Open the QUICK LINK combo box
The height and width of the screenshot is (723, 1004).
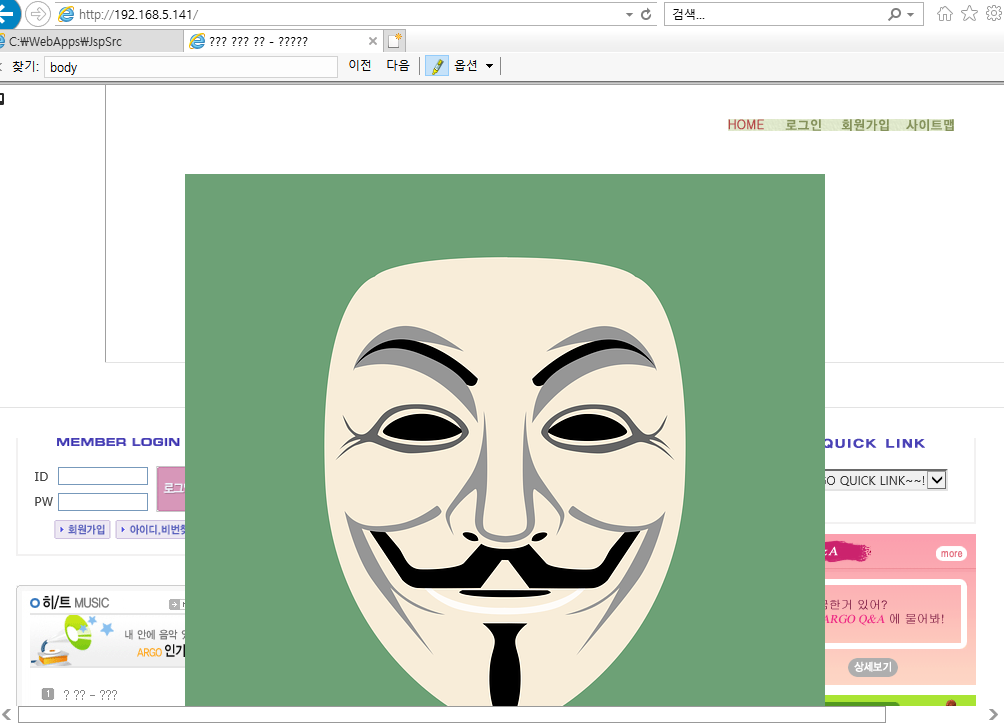coord(884,480)
